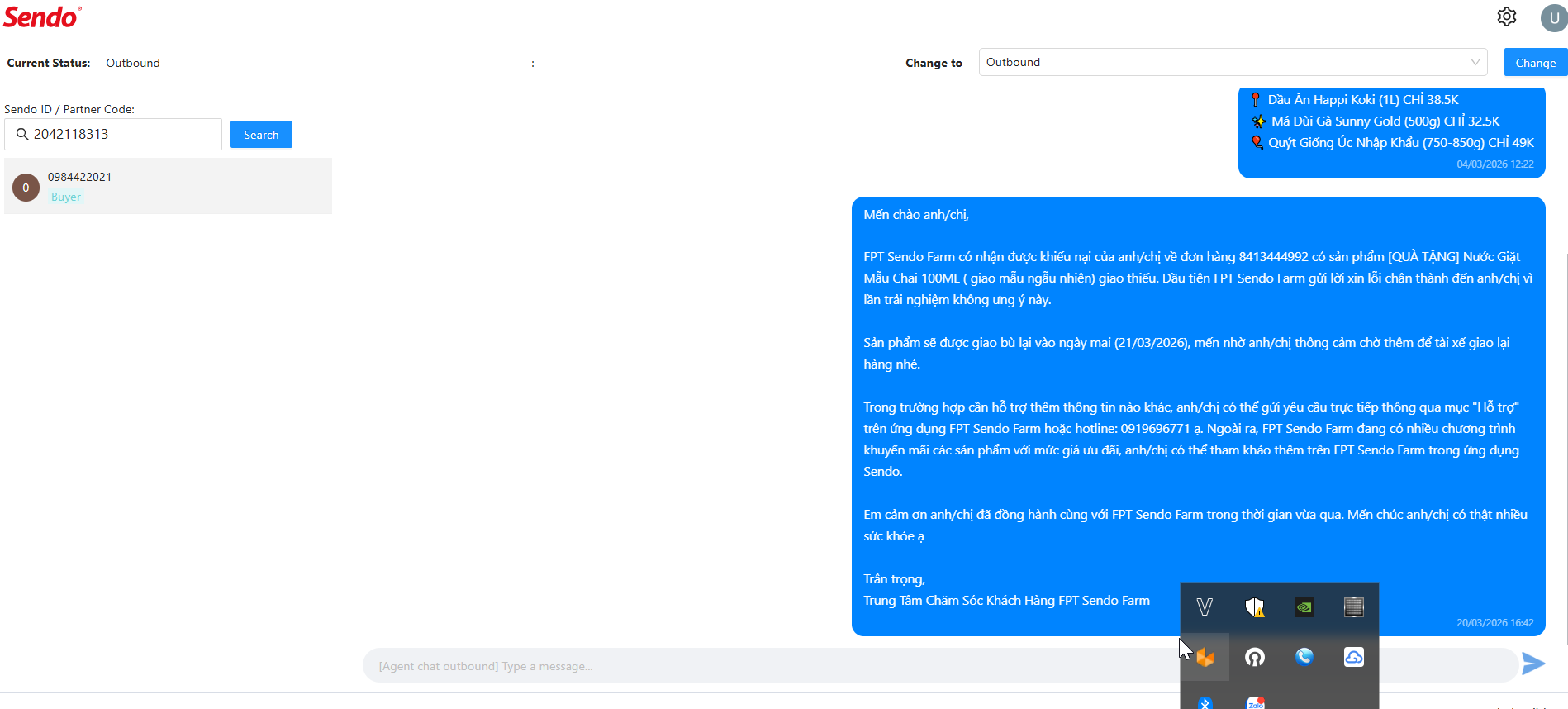Click the Current Status Outbound value
The height and width of the screenshot is (709, 1568).
[x=133, y=63]
